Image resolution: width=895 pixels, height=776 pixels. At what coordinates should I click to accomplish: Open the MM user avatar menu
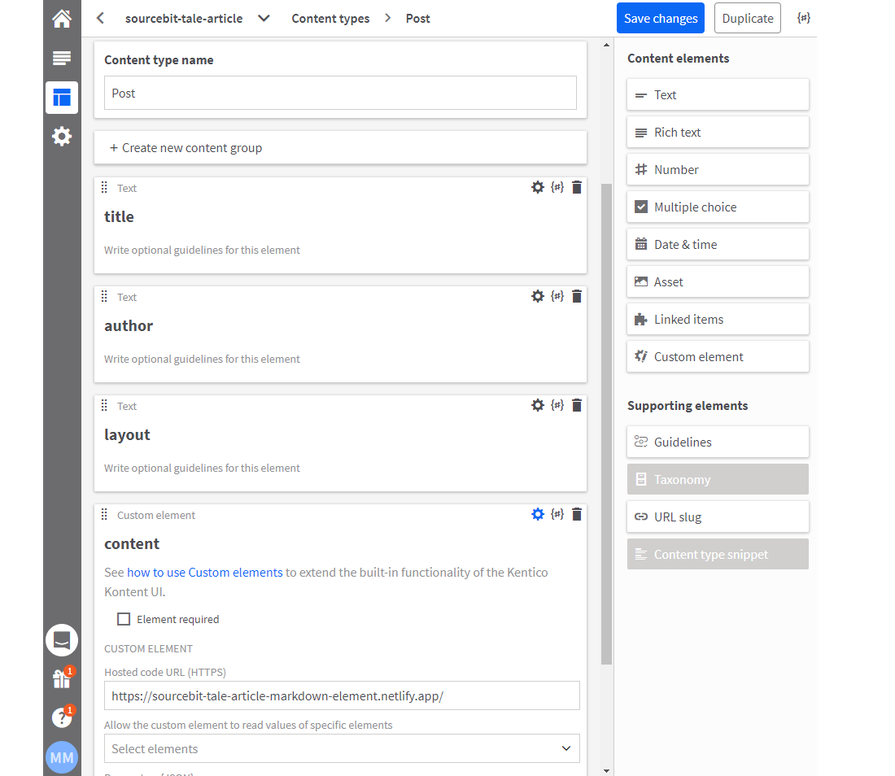62,757
